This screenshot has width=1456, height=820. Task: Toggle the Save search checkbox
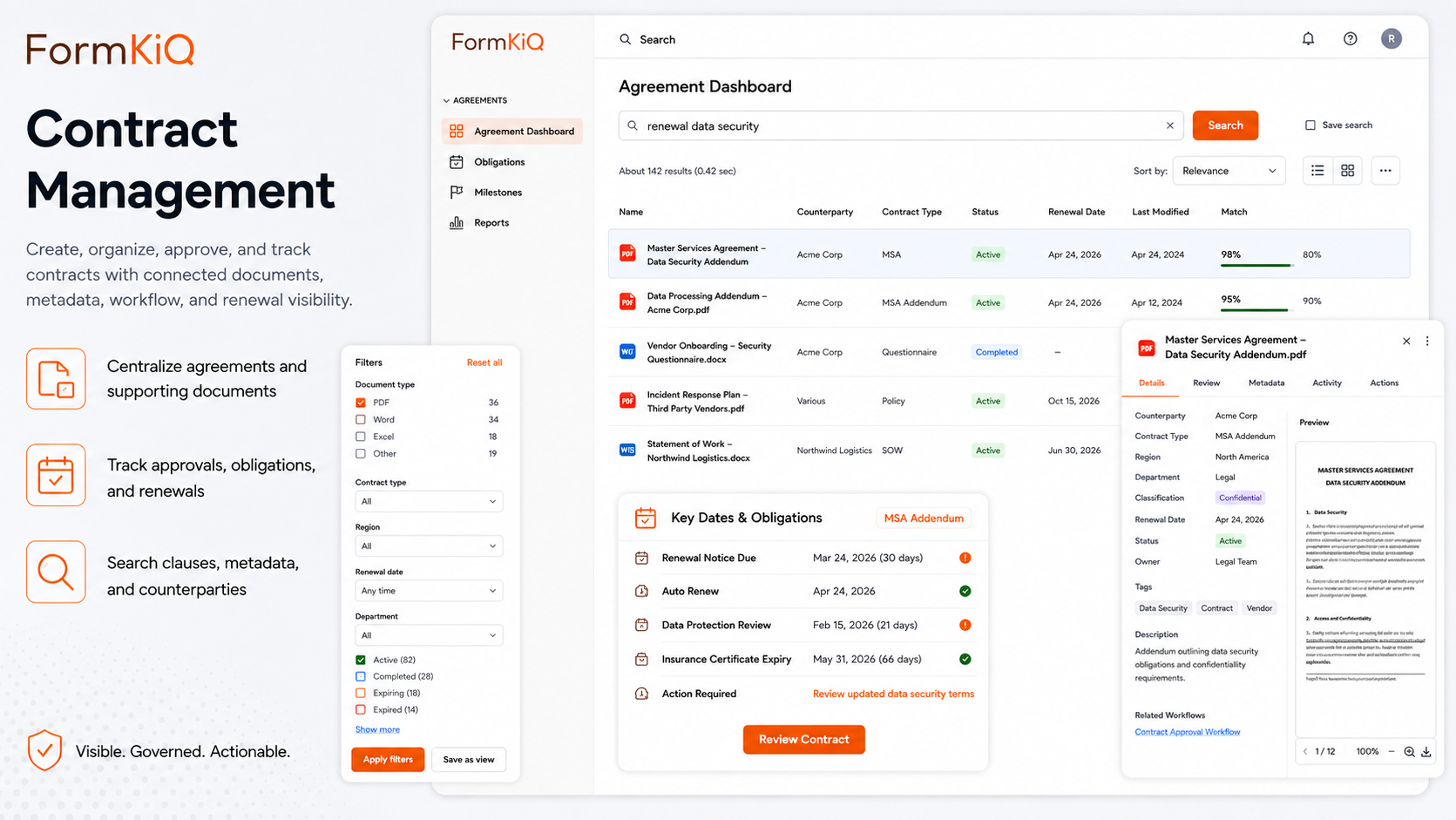(1310, 125)
